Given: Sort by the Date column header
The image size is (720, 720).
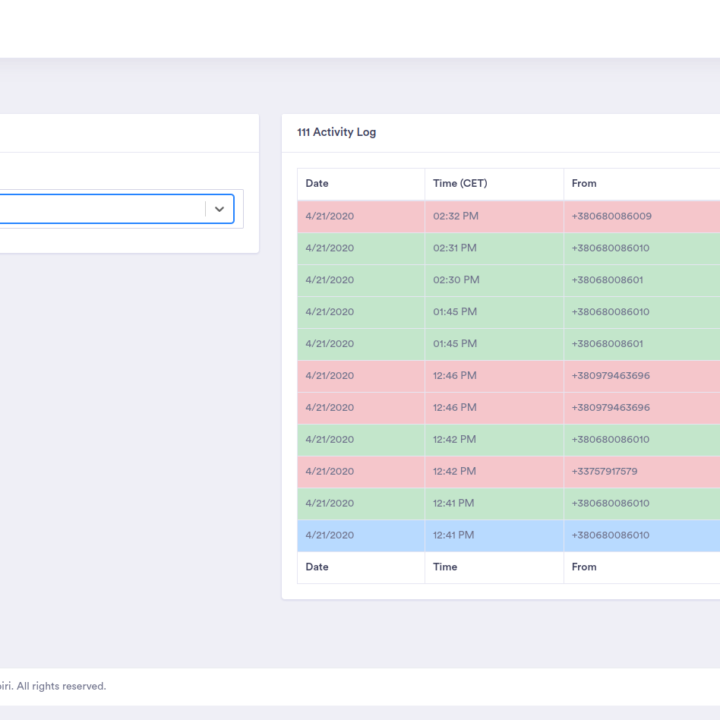Looking at the screenshot, I should (317, 183).
